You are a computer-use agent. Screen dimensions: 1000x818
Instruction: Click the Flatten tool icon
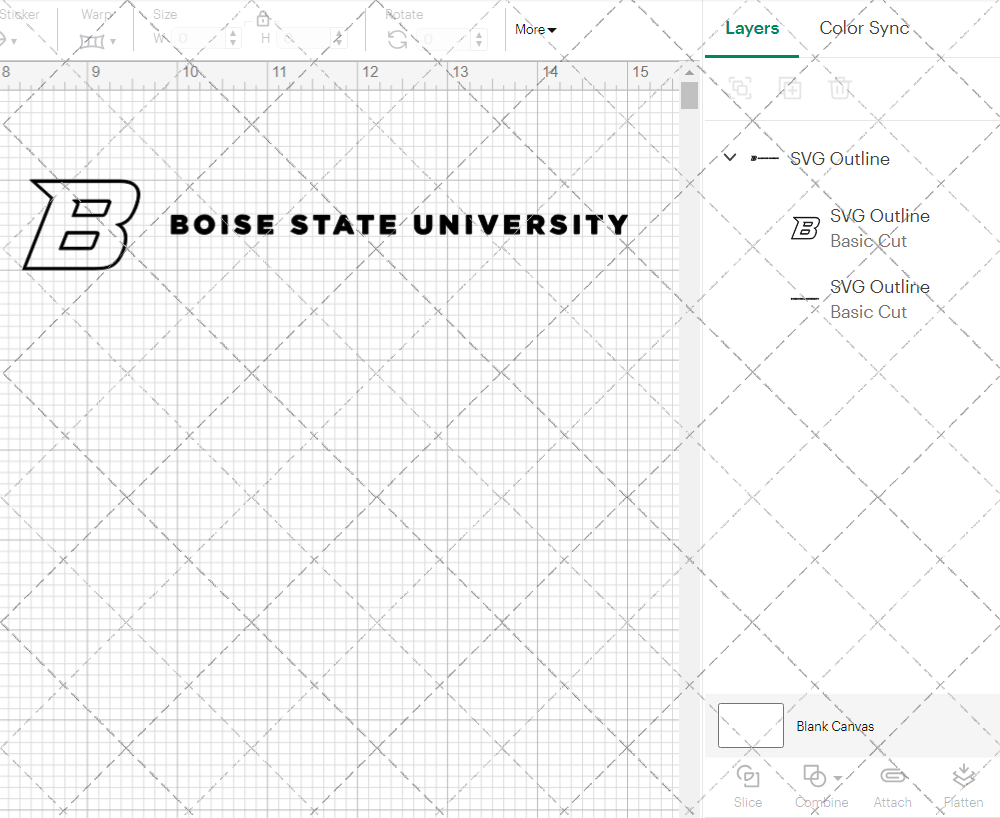click(963, 776)
